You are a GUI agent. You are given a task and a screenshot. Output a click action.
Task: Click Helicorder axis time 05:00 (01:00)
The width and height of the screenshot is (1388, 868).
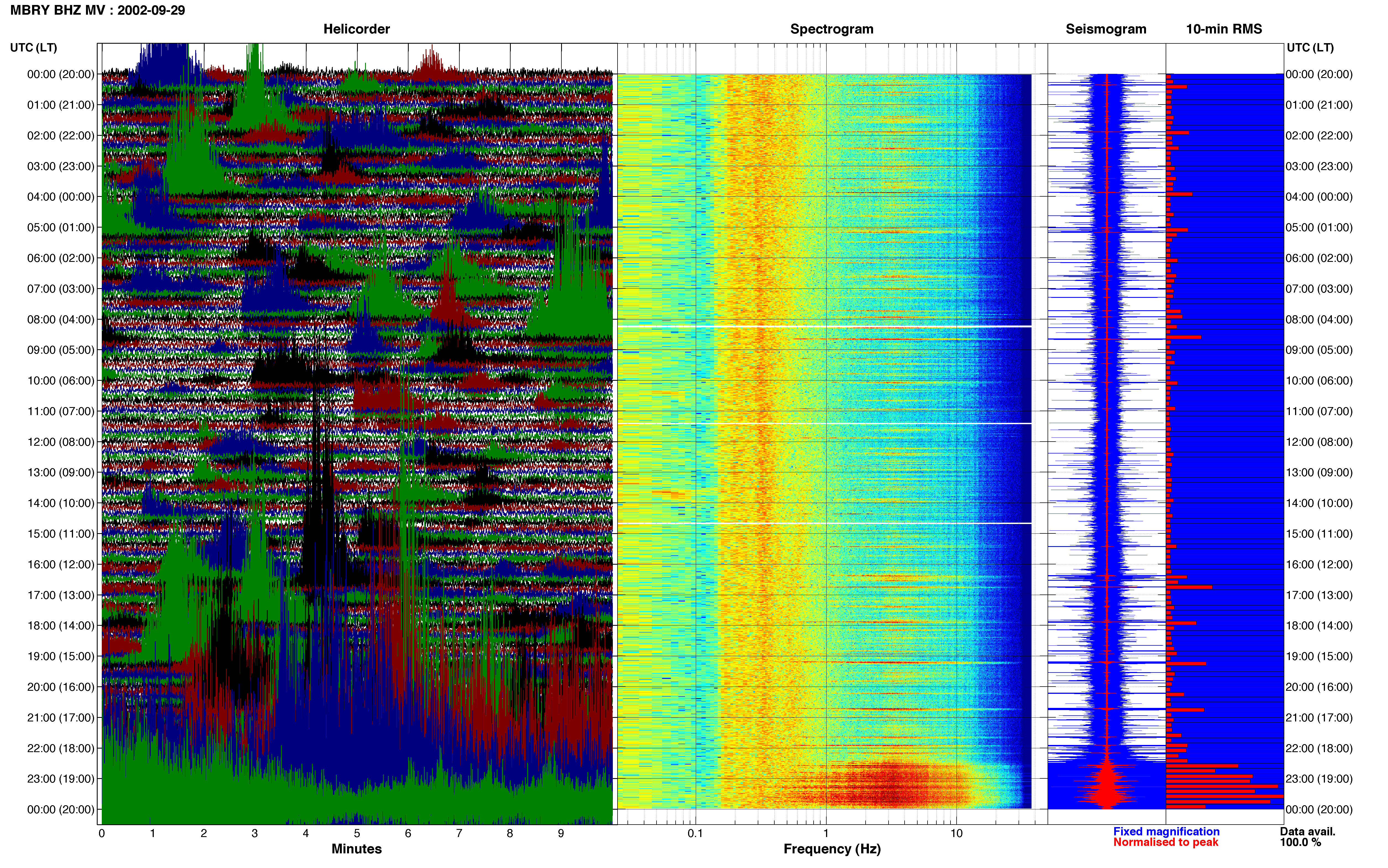(61, 227)
